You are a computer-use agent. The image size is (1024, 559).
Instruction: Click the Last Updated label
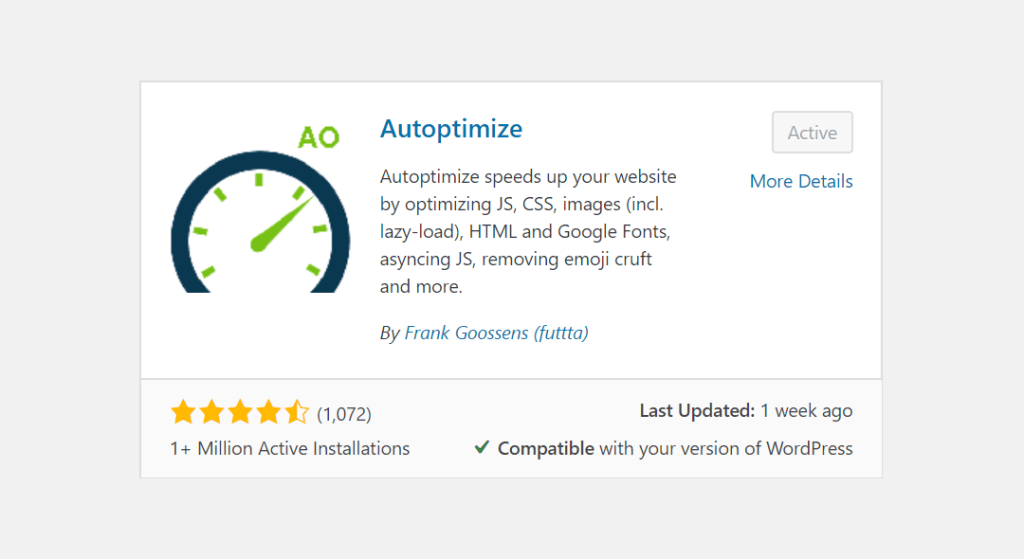tap(697, 411)
